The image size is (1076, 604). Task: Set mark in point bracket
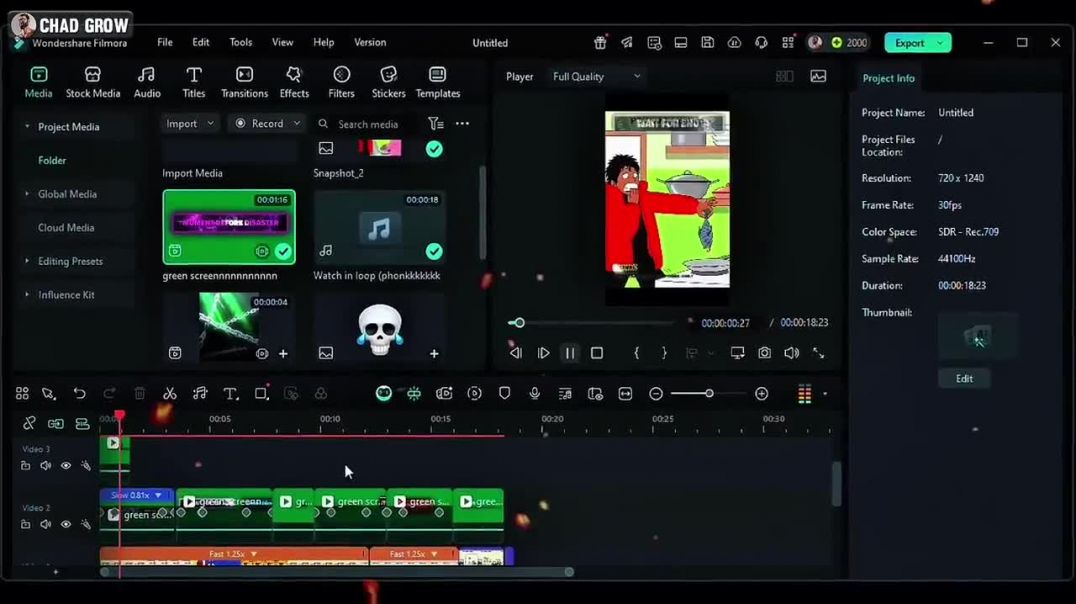(x=636, y=353)
